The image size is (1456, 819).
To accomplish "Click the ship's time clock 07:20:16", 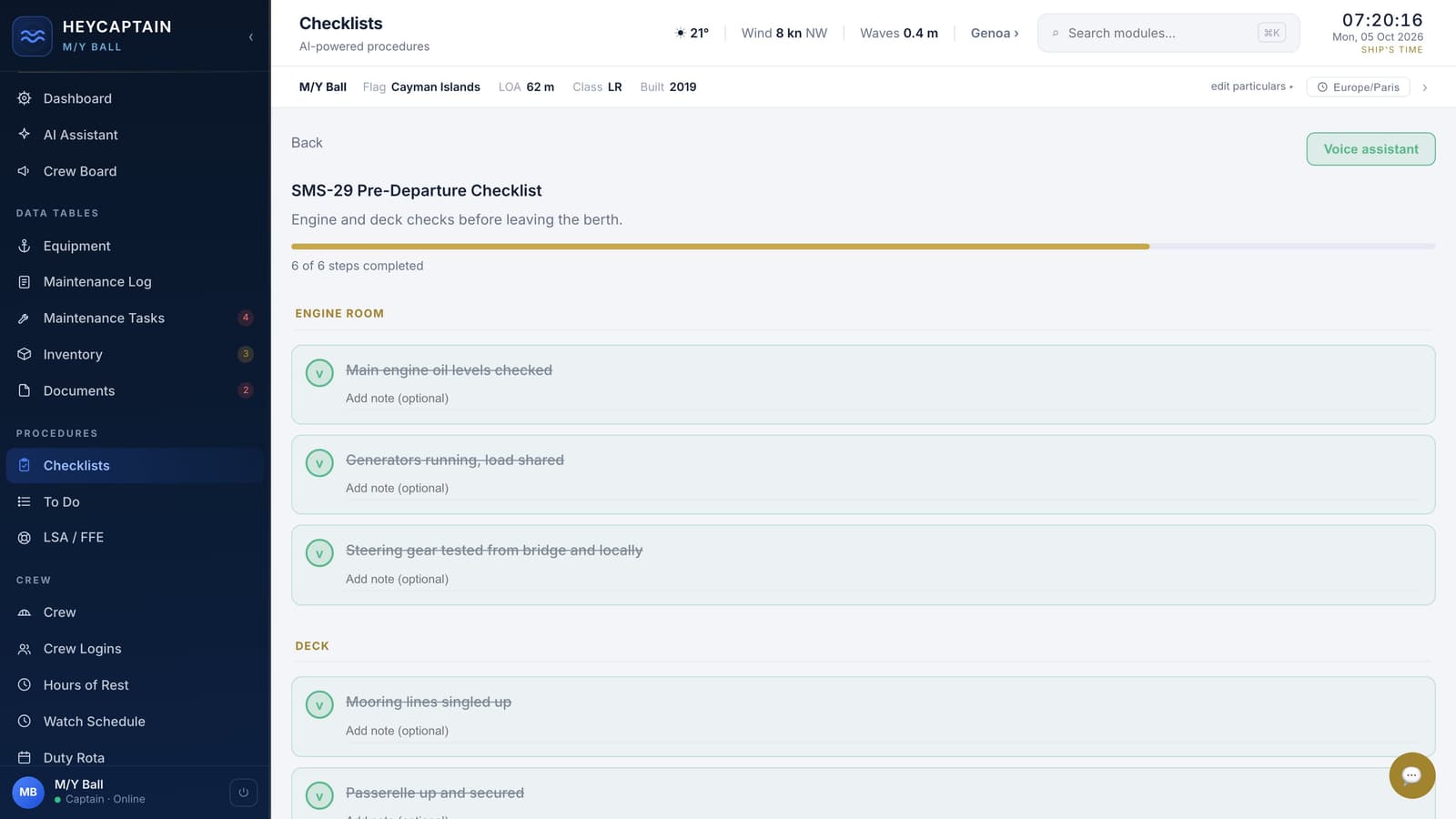I will (x=1382, y=20).
